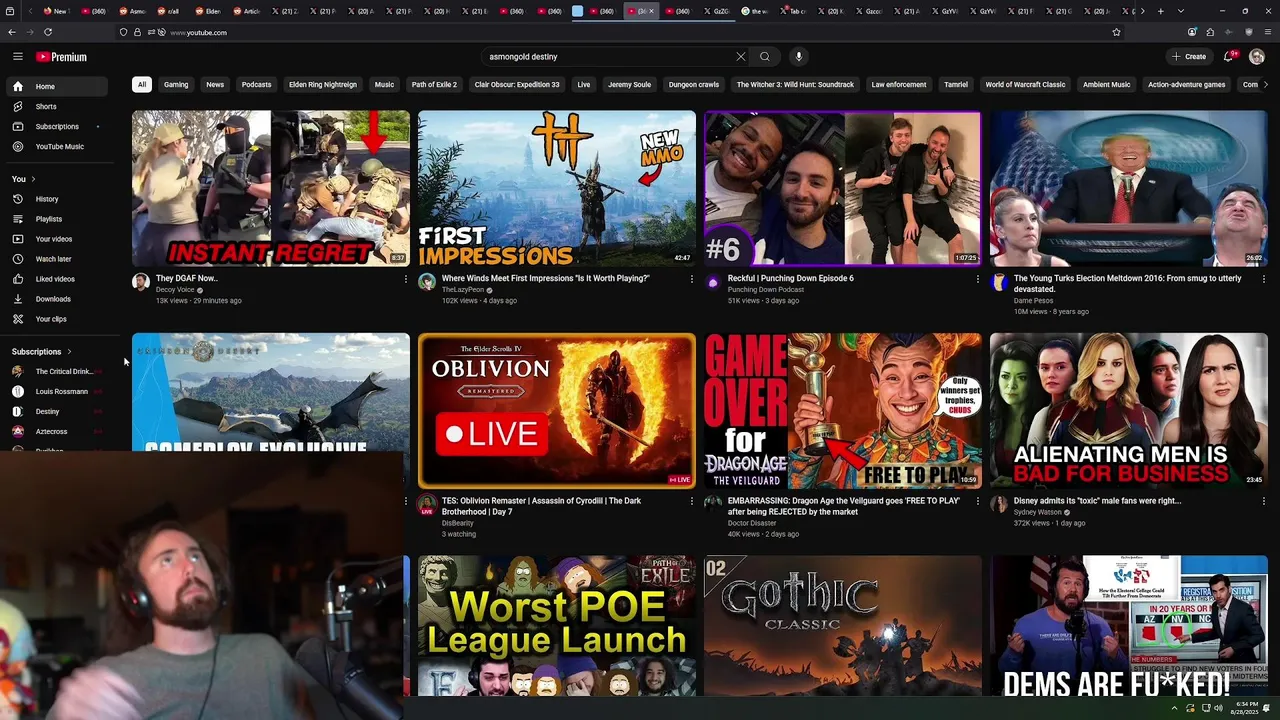Bookmark page with star icon
The width and height of the screenshot is (1280, 720).
pyautogui.click(x=1116, y=32)
